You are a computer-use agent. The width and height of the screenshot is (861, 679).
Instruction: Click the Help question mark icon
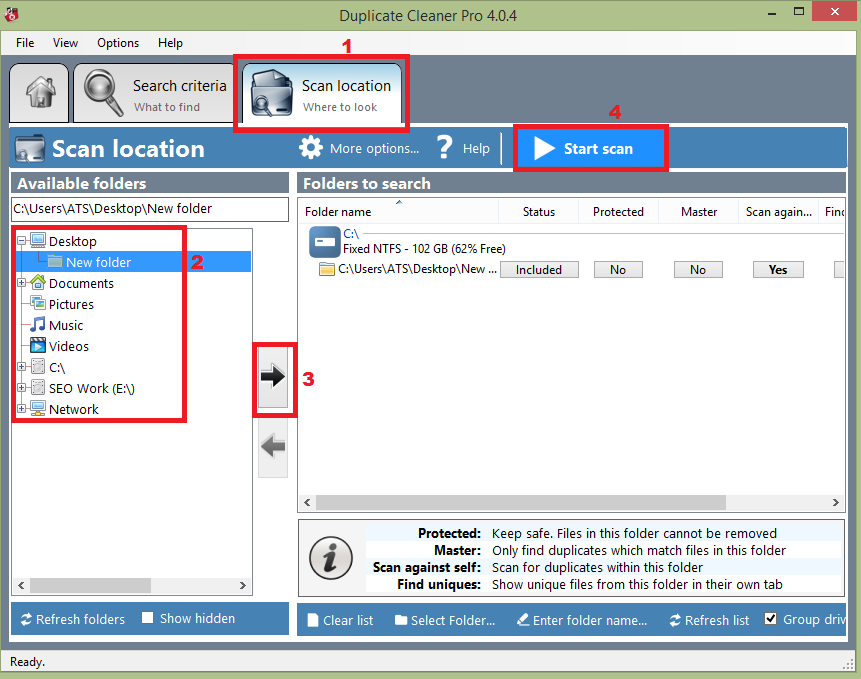445,148
